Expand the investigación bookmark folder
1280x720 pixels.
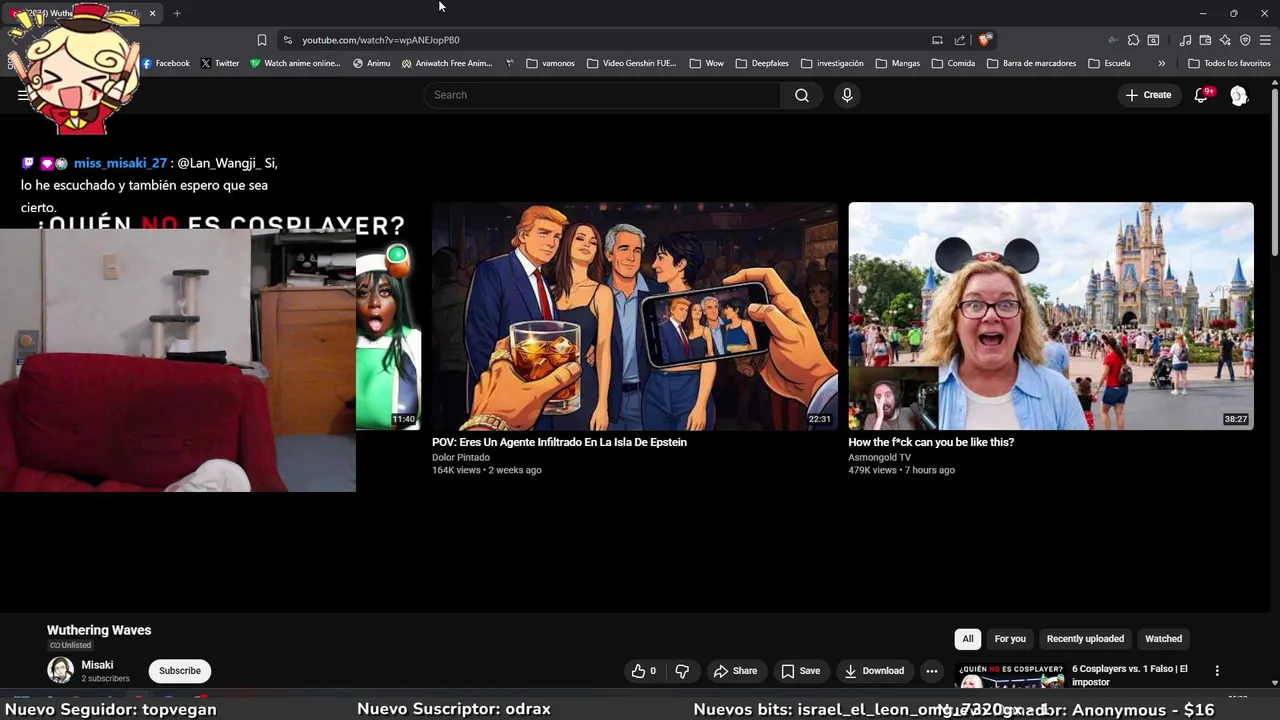[x=832, y=63]
